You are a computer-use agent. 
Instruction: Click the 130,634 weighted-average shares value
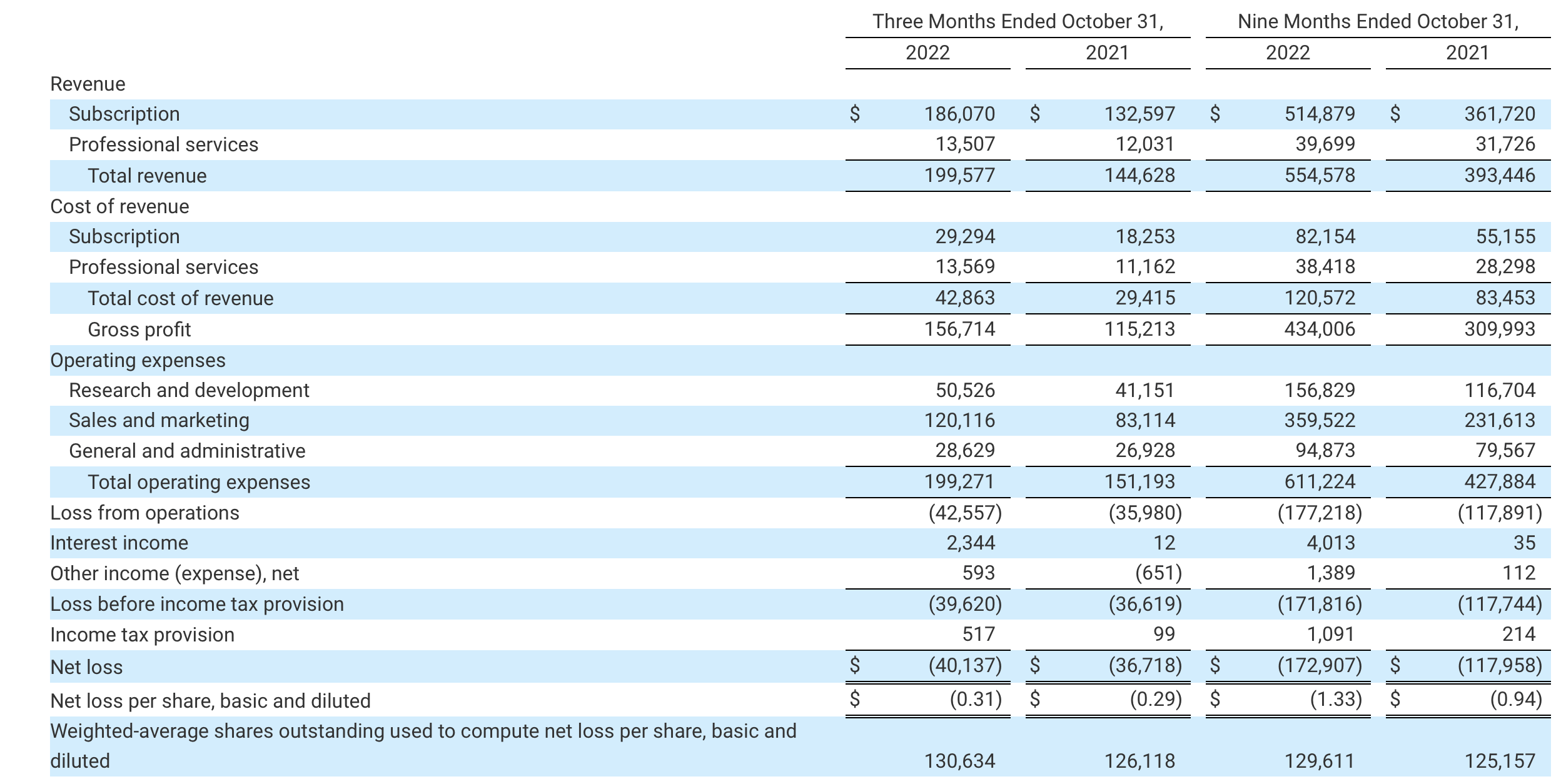tap(959, 761)
